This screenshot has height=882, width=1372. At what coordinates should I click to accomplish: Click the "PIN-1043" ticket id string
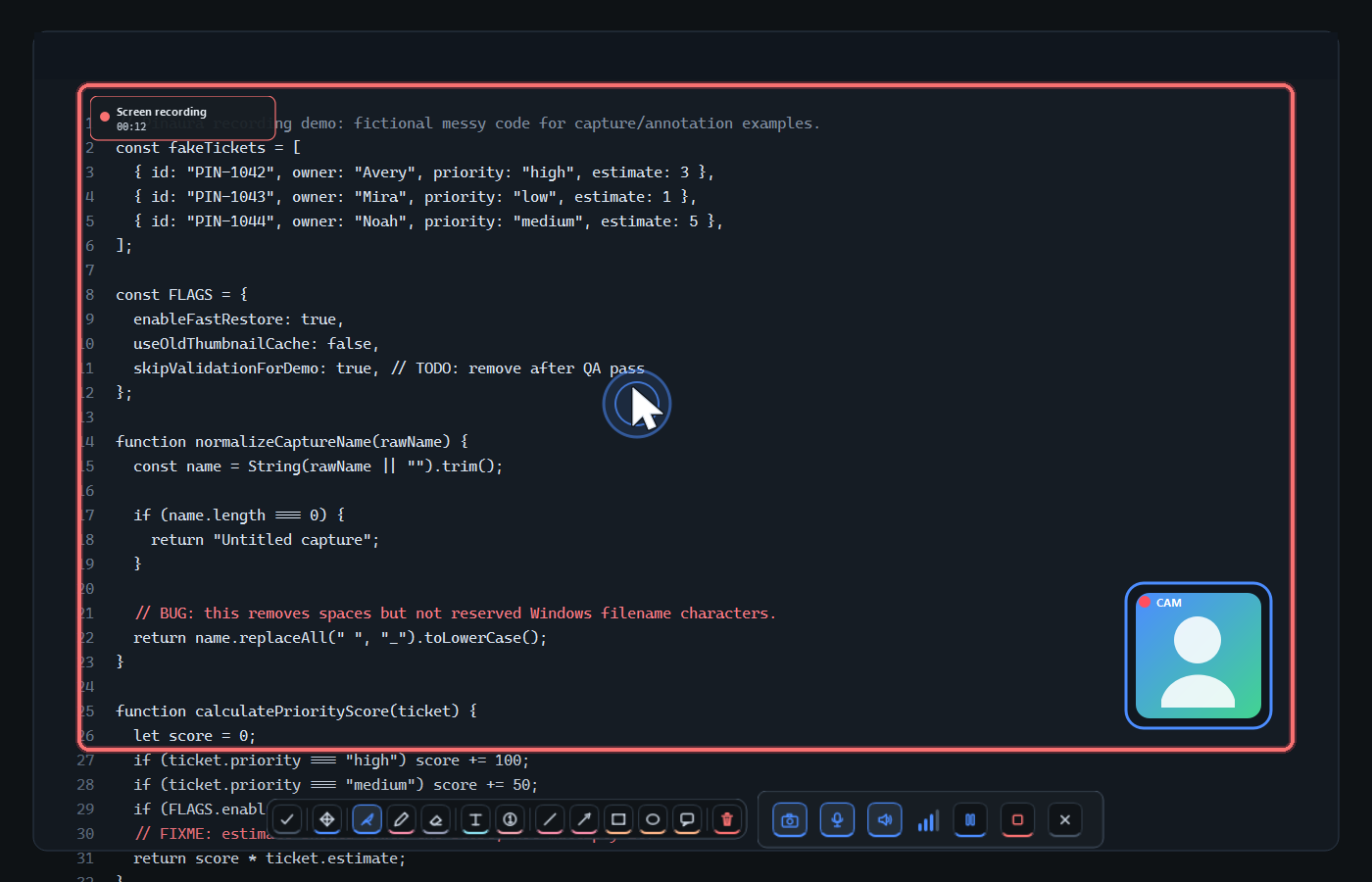coord(230,197)
